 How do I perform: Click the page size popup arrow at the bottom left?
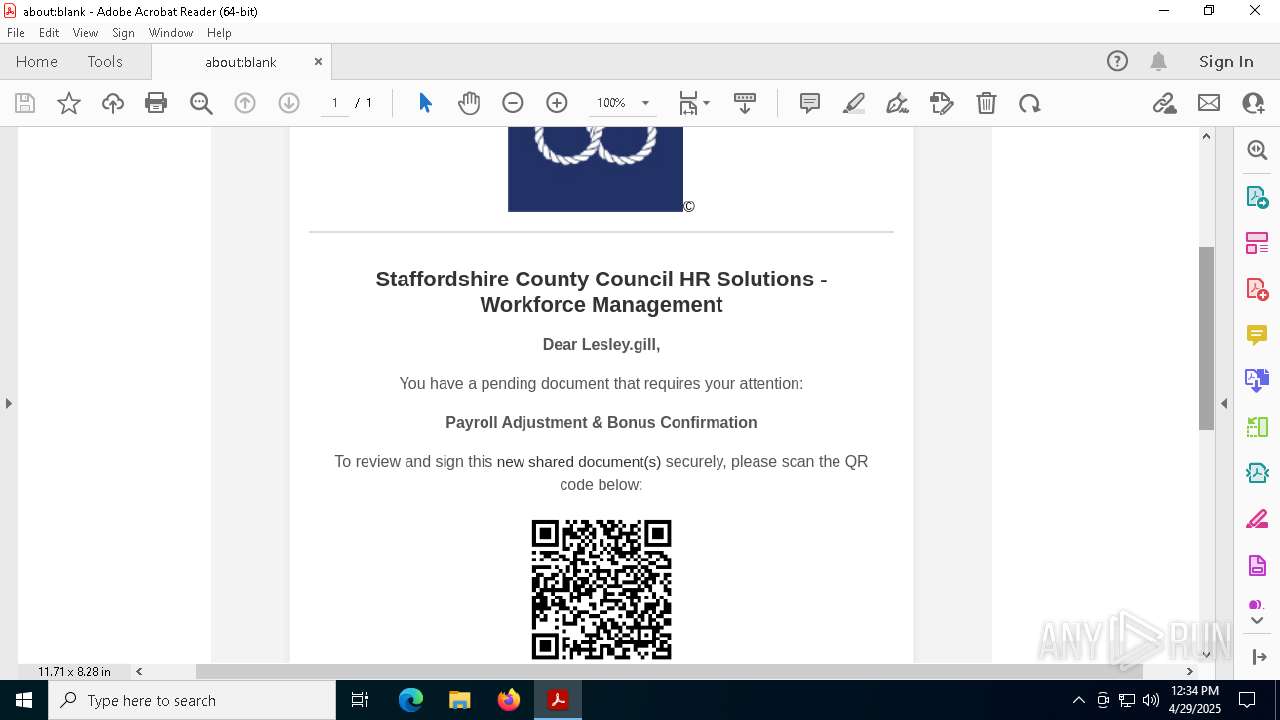(139, 672)
